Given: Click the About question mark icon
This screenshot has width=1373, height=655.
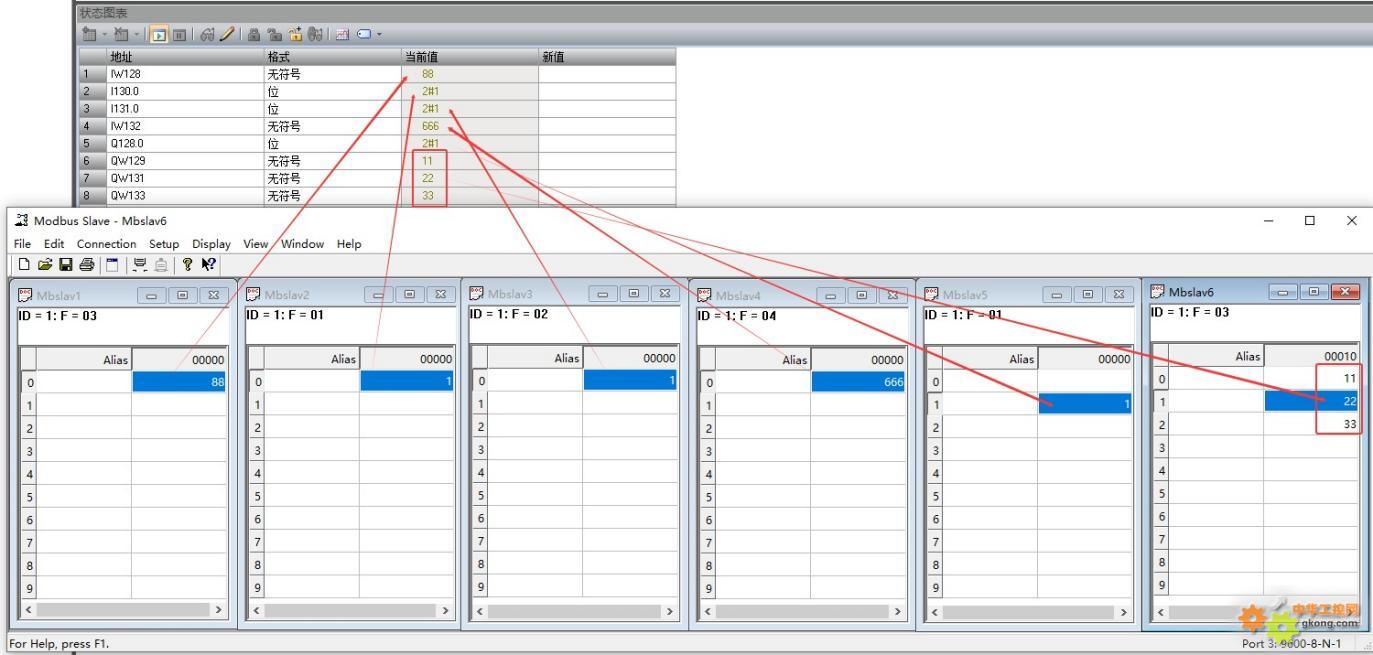Looking at the screenshot, I should [x=187, y=264].
